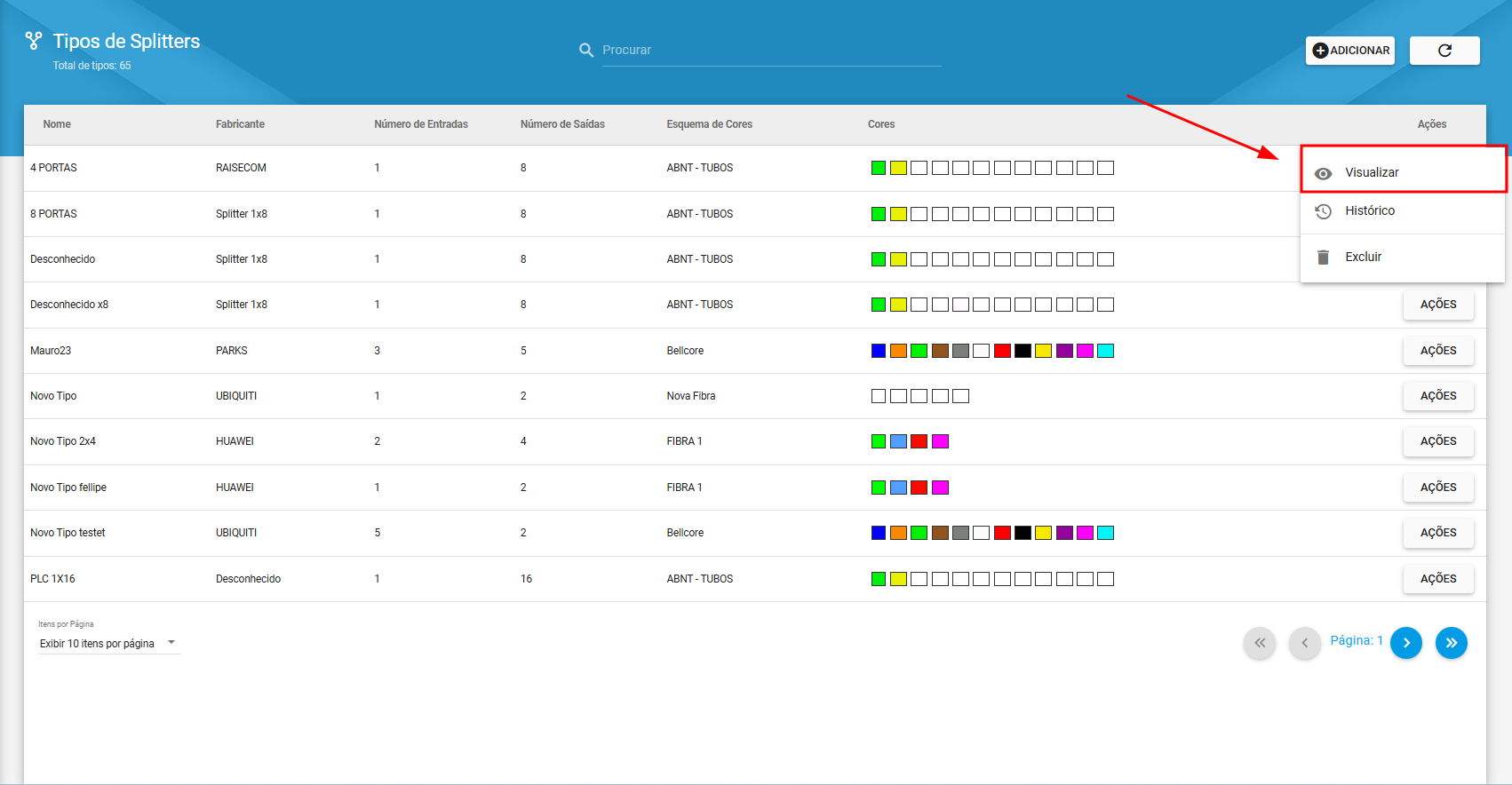Click Bellcore in Novo Tipo testet row
This screenshot has width=1512, height=785.
pyautogui.click(x=685, y=533)
